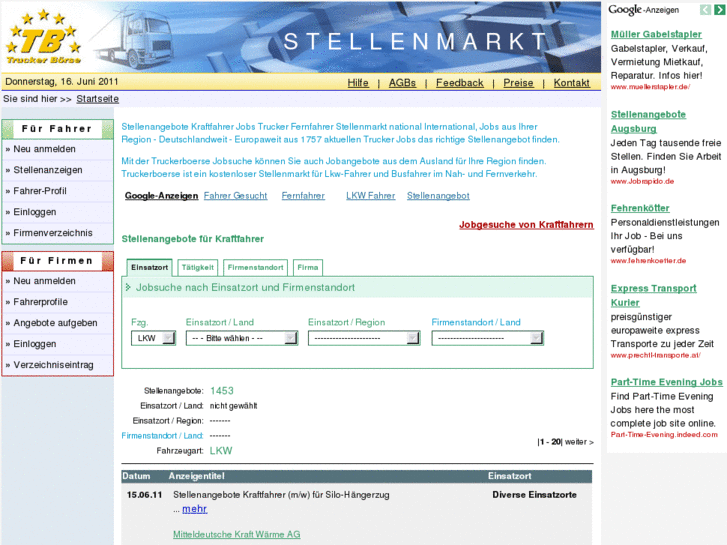
Task: Click the Part-Time-Evening.indeed.com URL
Action: coord(664,435)
